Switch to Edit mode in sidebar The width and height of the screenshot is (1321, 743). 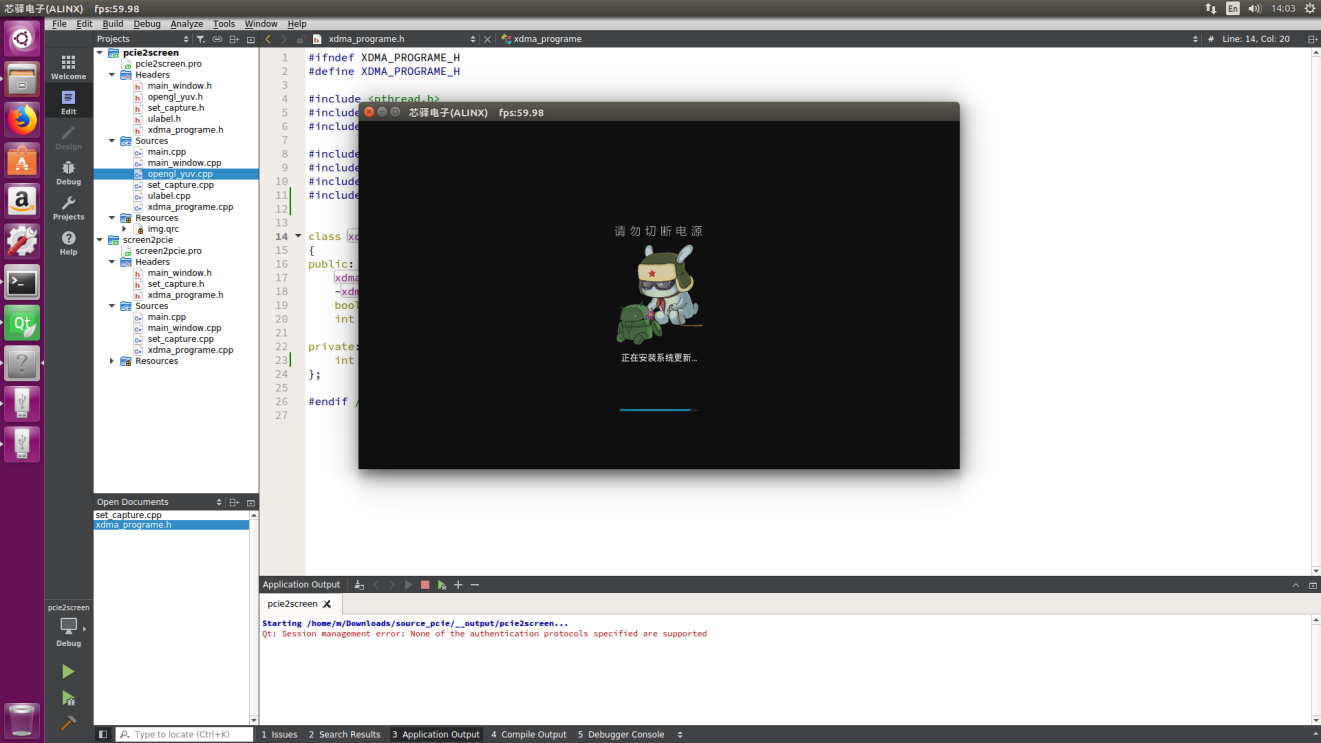coord(68,101)
